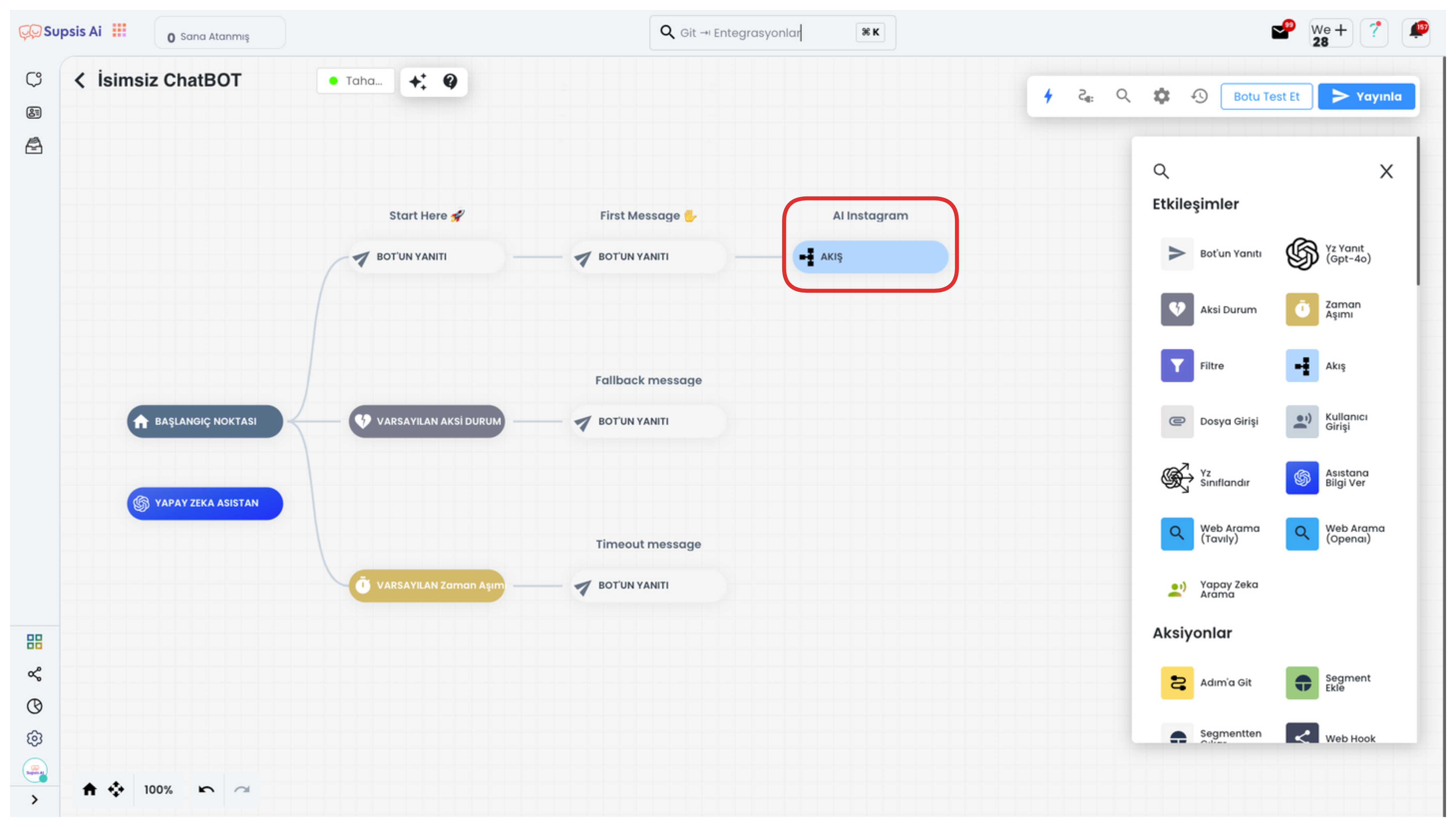Click the flow connection toolbar icon
This screenshot has width=1456, height=827.
tap(1085, 96)
